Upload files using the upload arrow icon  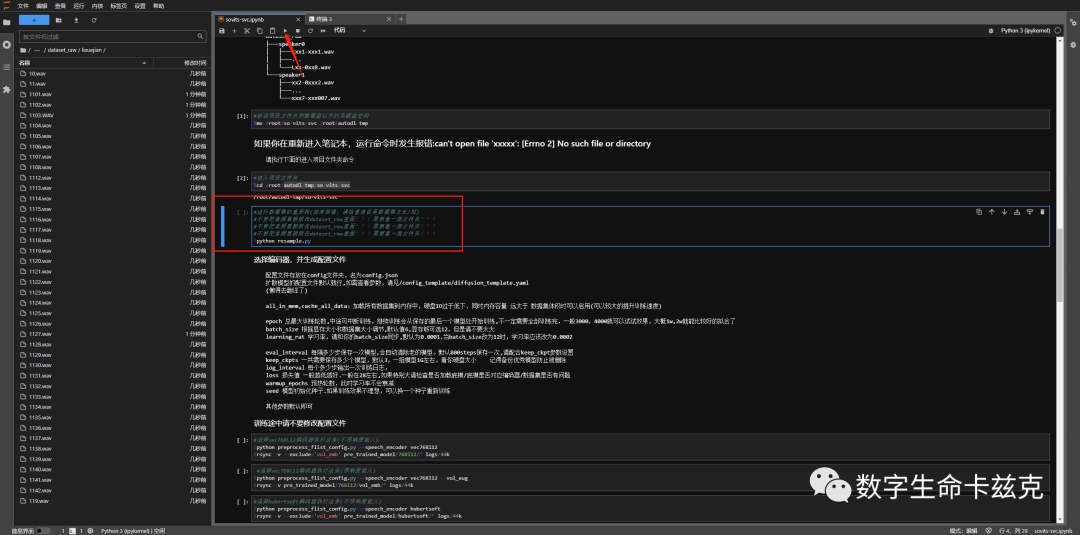(x=76, y=20)
